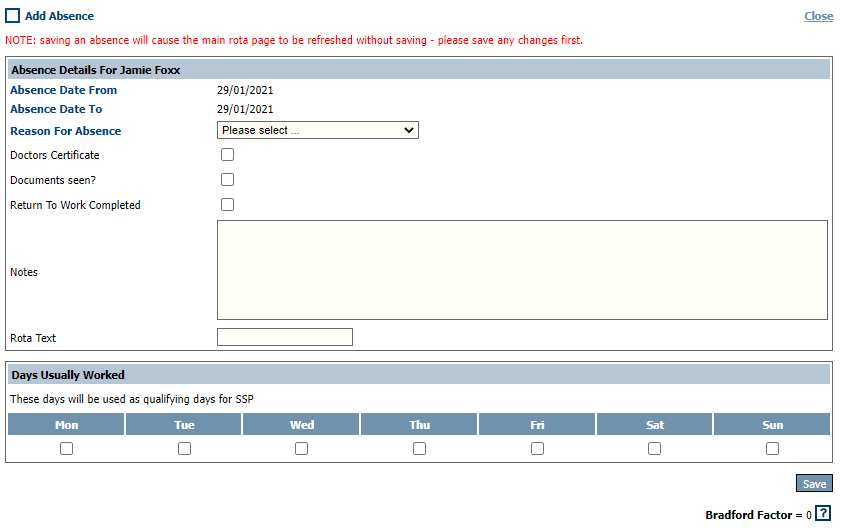Click the Reason For Absence label
The width and height of the screenshot is (841, 529).
65,131
